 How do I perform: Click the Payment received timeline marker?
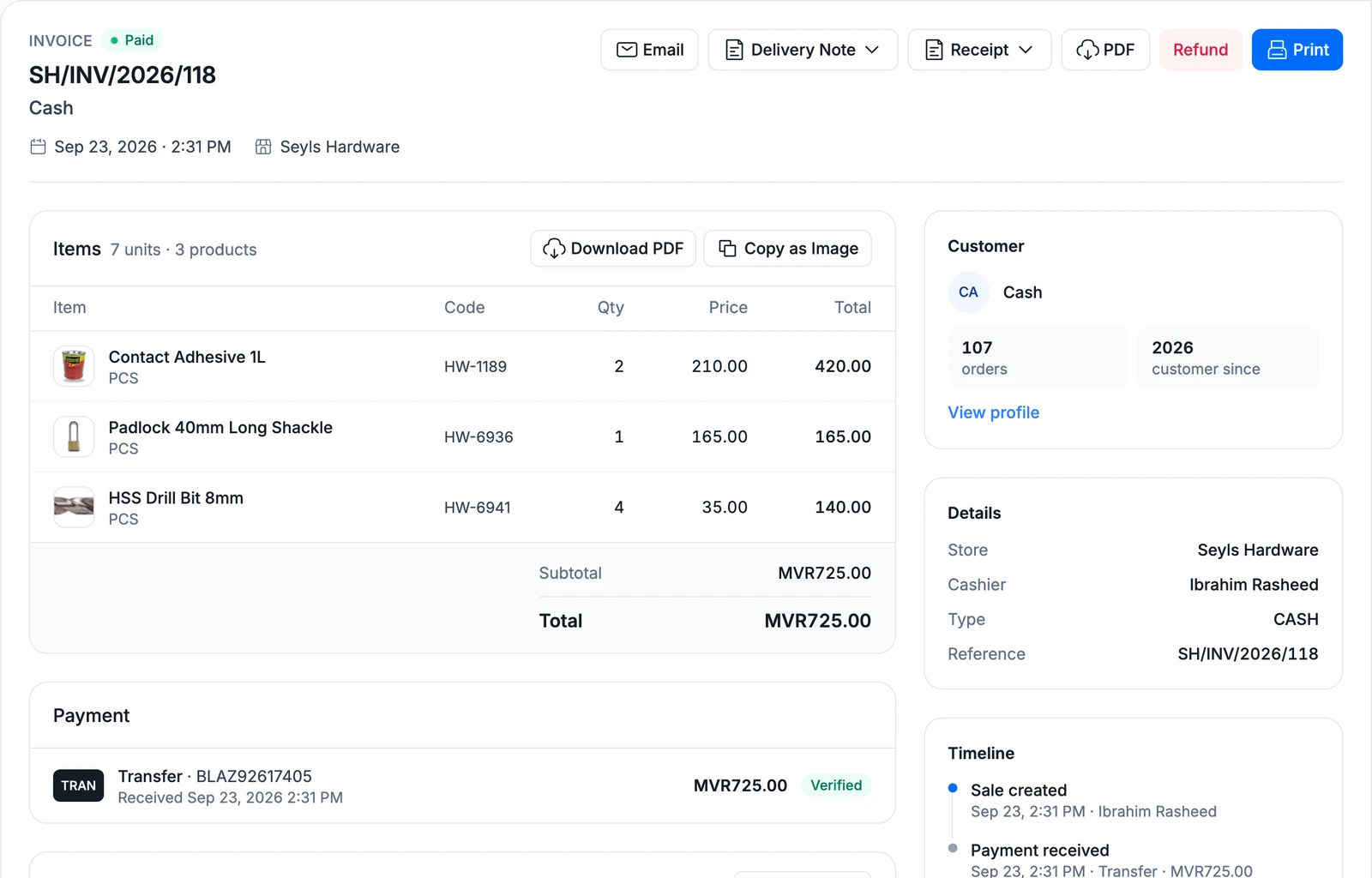click(953, 848)
